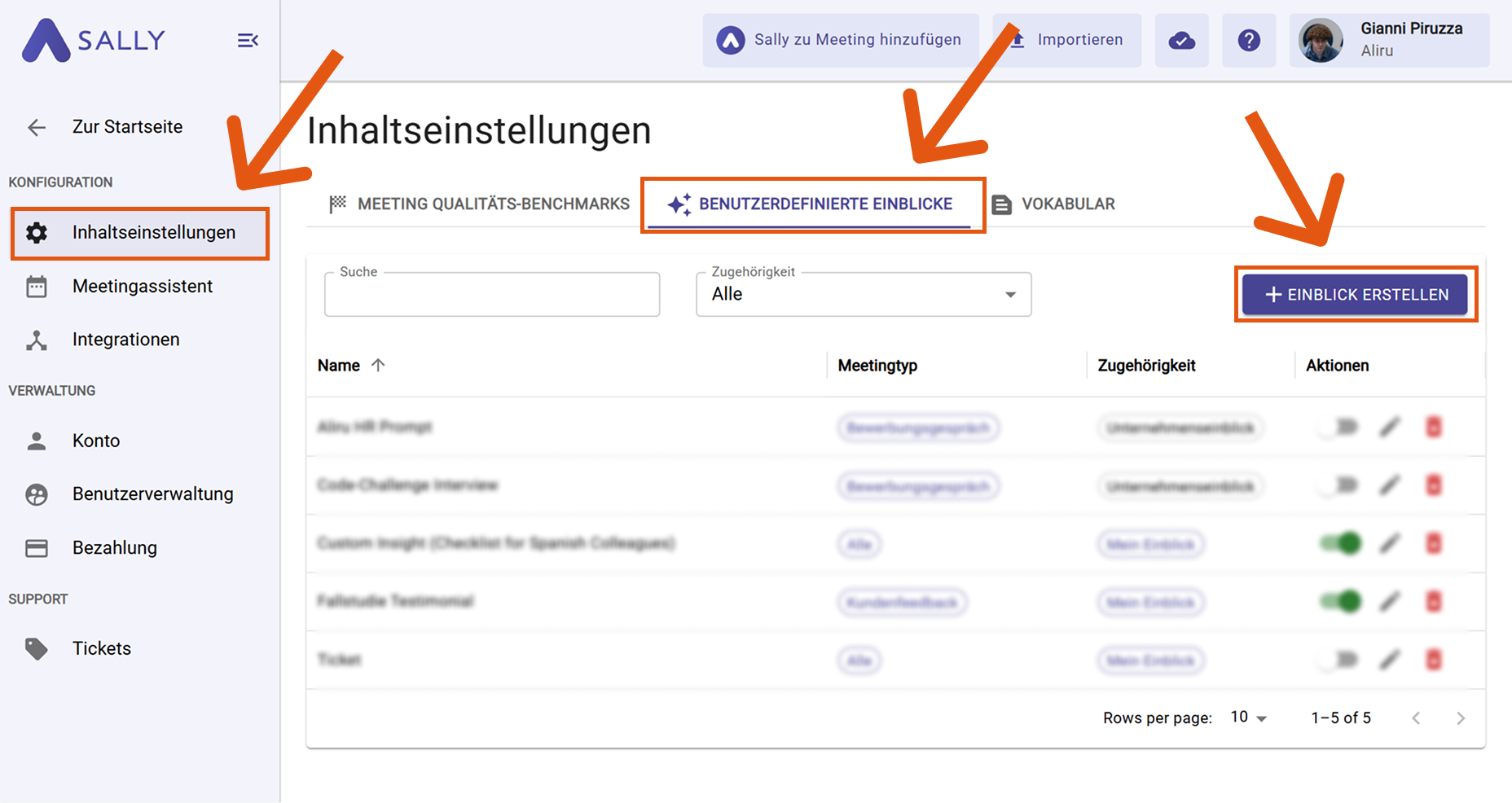
Task: Open Tickets via the tag icon
Action: pyautogui.click(x=37, y=648)
